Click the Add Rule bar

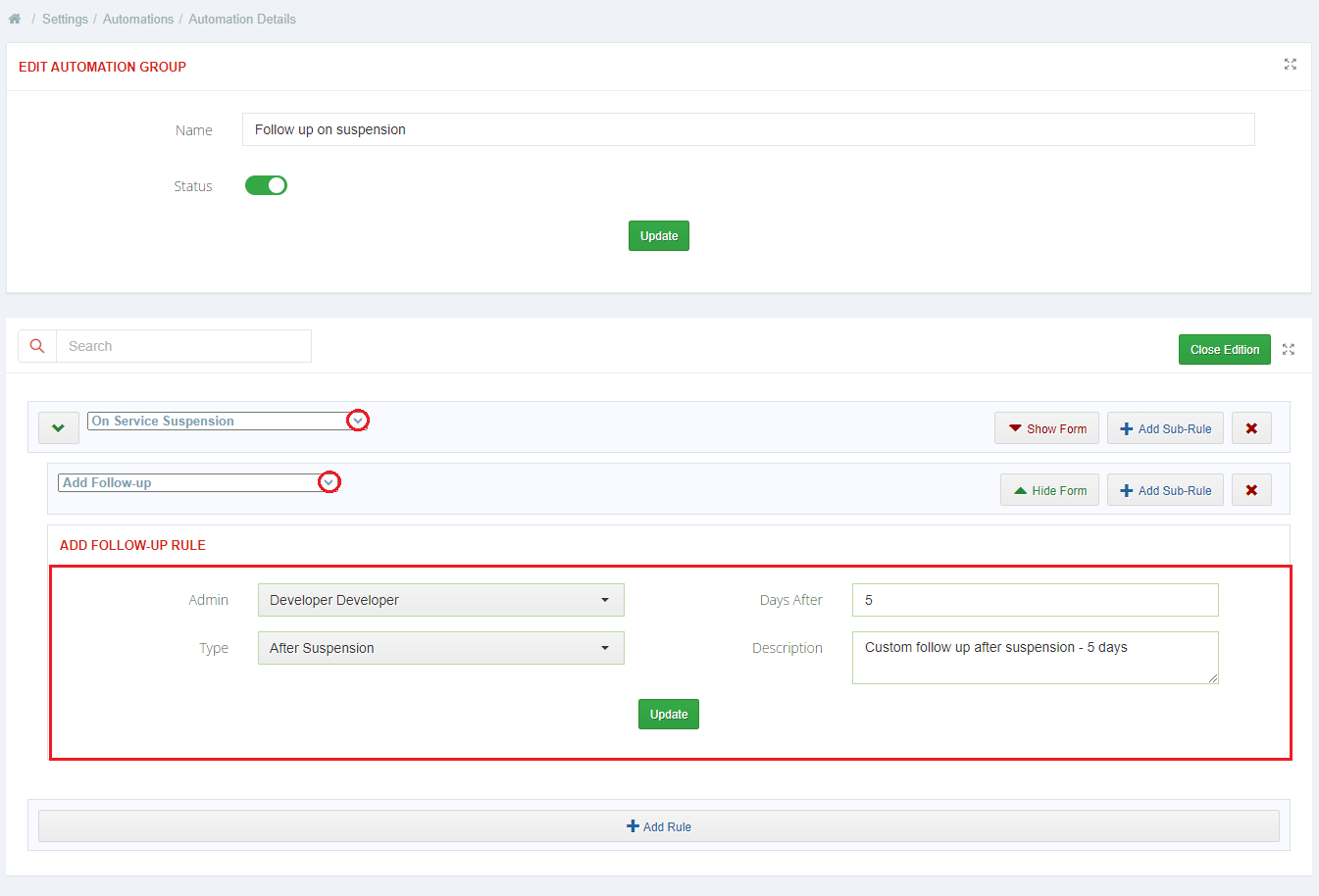659,826
